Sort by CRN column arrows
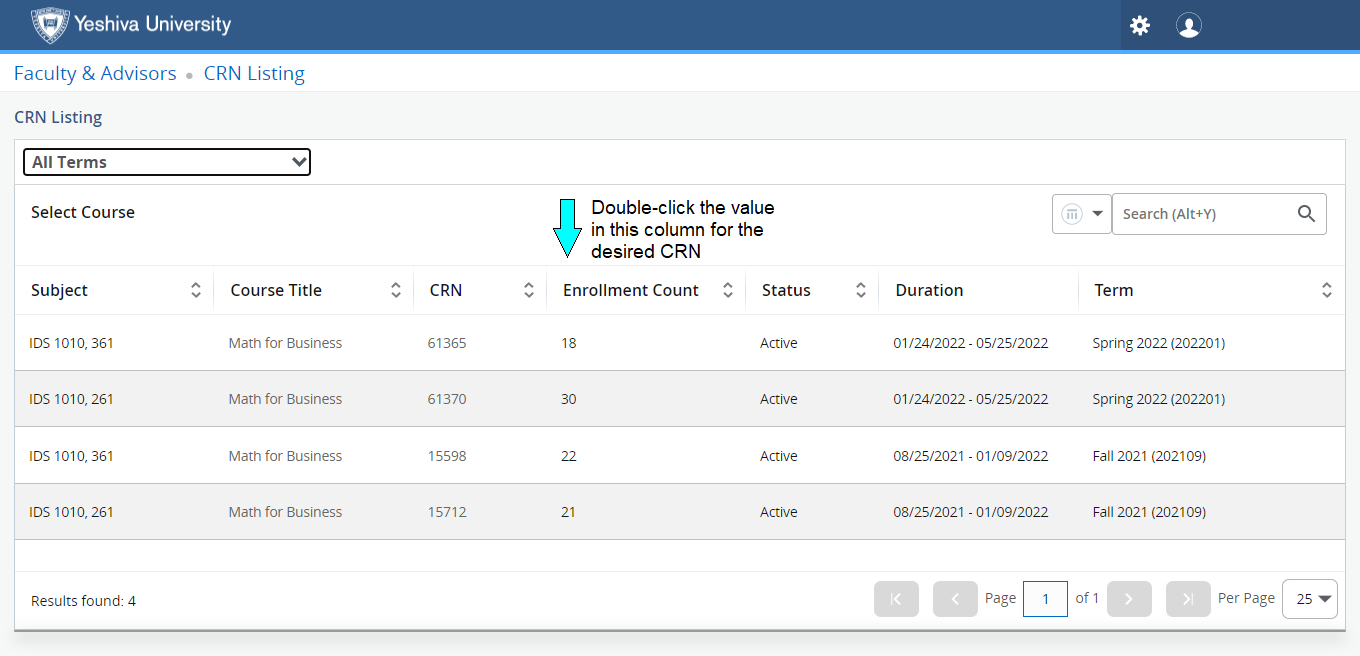Image resolution: width=1360 pixels, height=656 pixels. (529, 291)
